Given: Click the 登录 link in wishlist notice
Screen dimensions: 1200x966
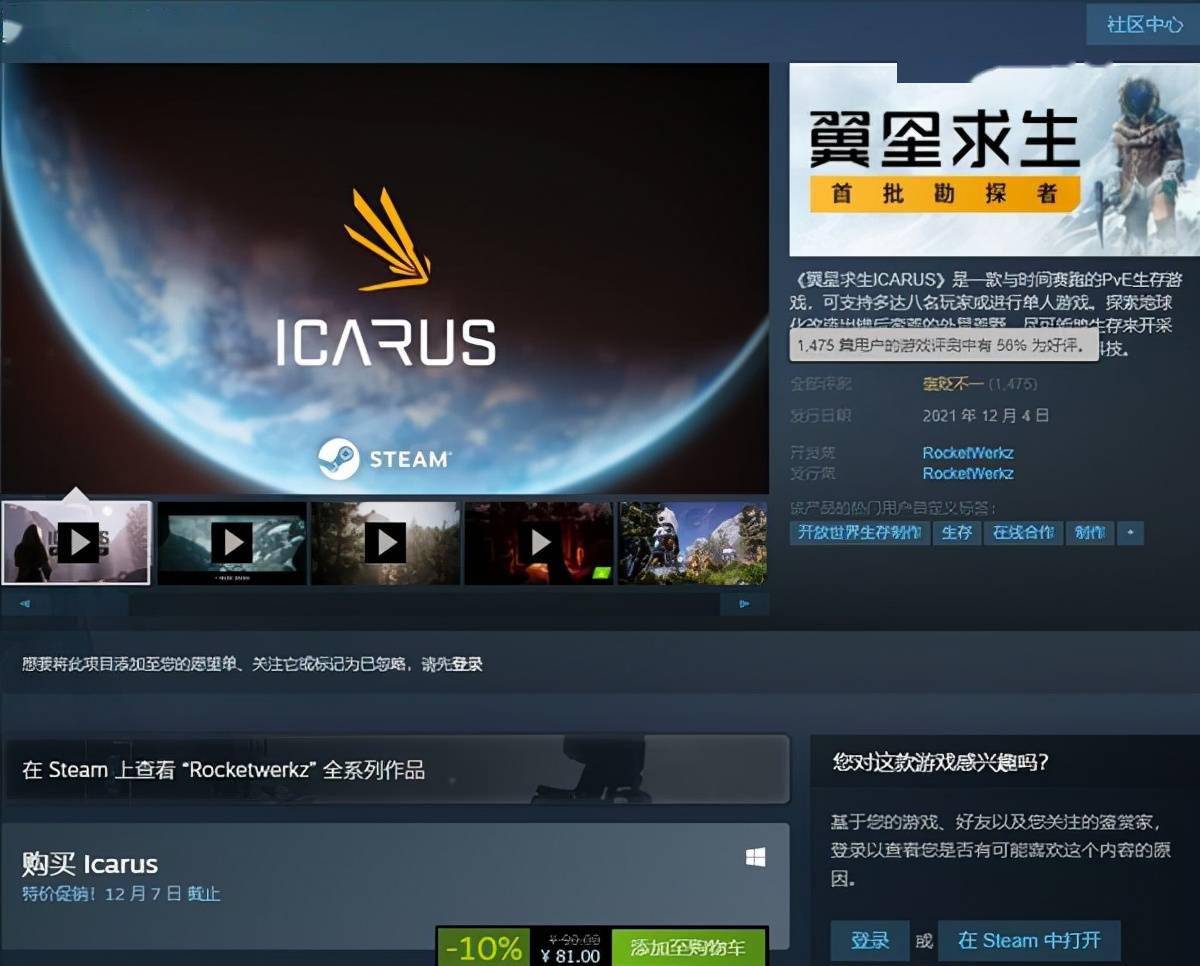Looking at the screenshot, I should click(467, 664).
